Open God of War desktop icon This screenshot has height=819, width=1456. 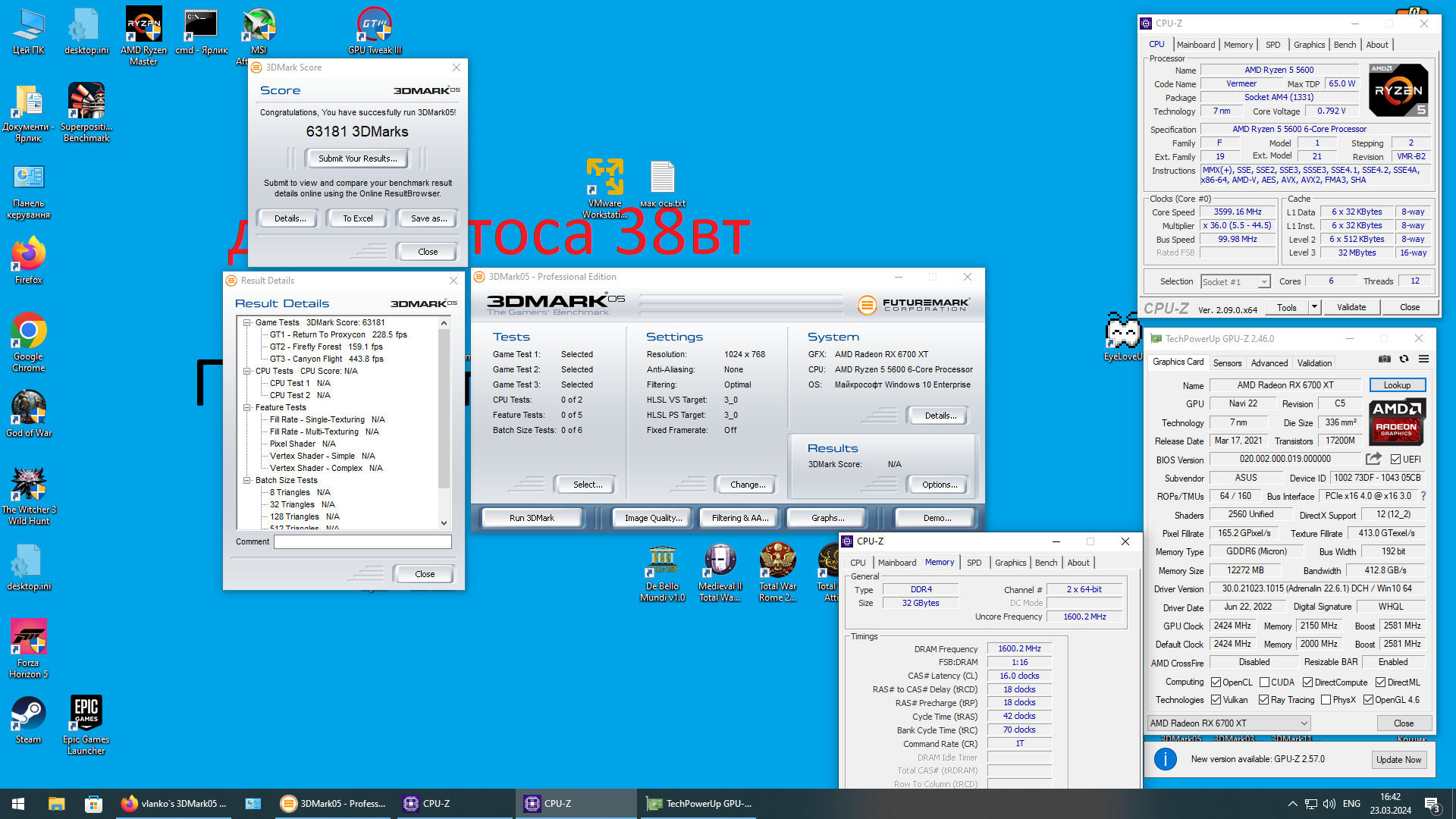coord(29,413)
